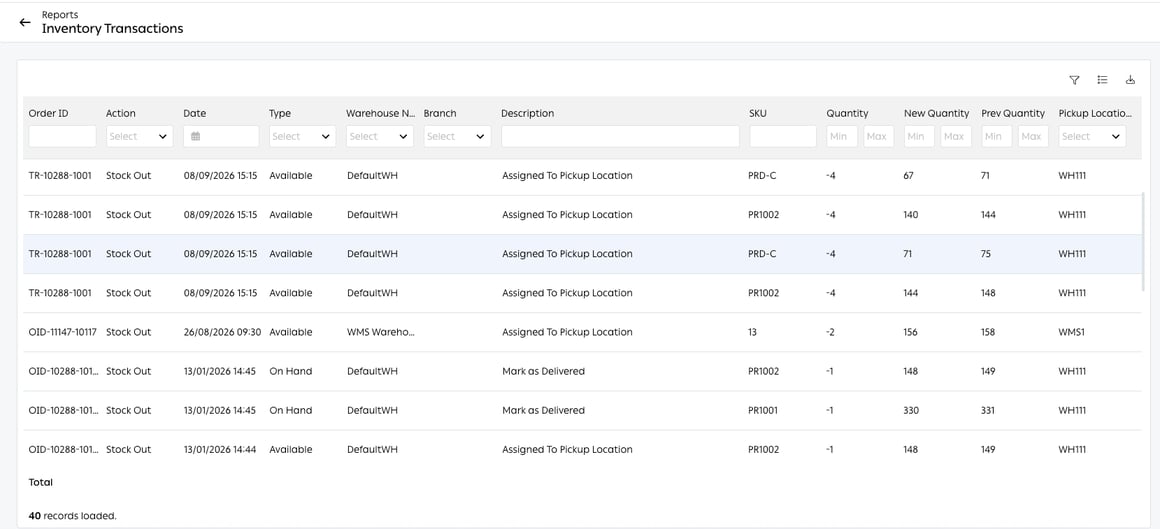Viewport: 1160px width, 529px height.
Task: Open the column list settings icon
Action: pos(1102,80)
